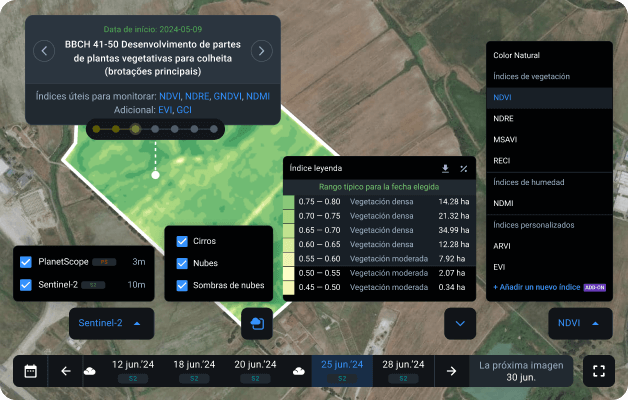
Task: Go to earlier image dates
Action: (x=66, y=371)
